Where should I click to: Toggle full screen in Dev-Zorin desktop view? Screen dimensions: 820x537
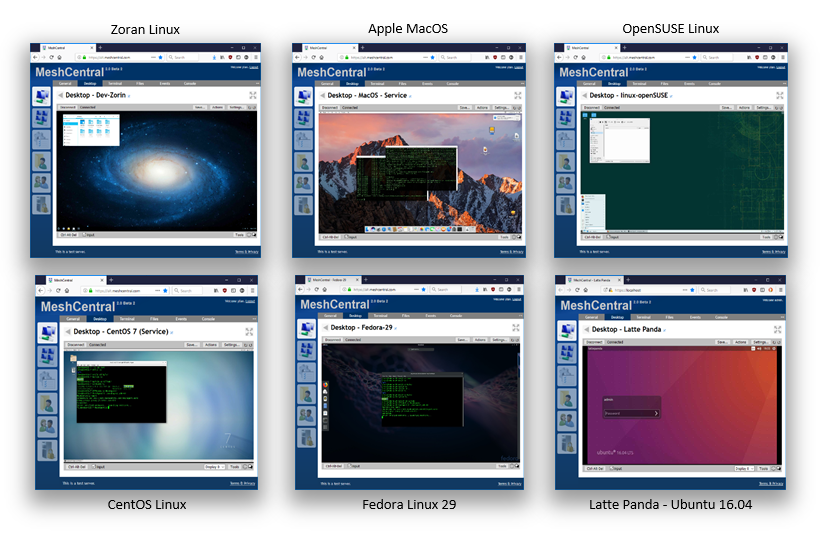click(253, 95)
